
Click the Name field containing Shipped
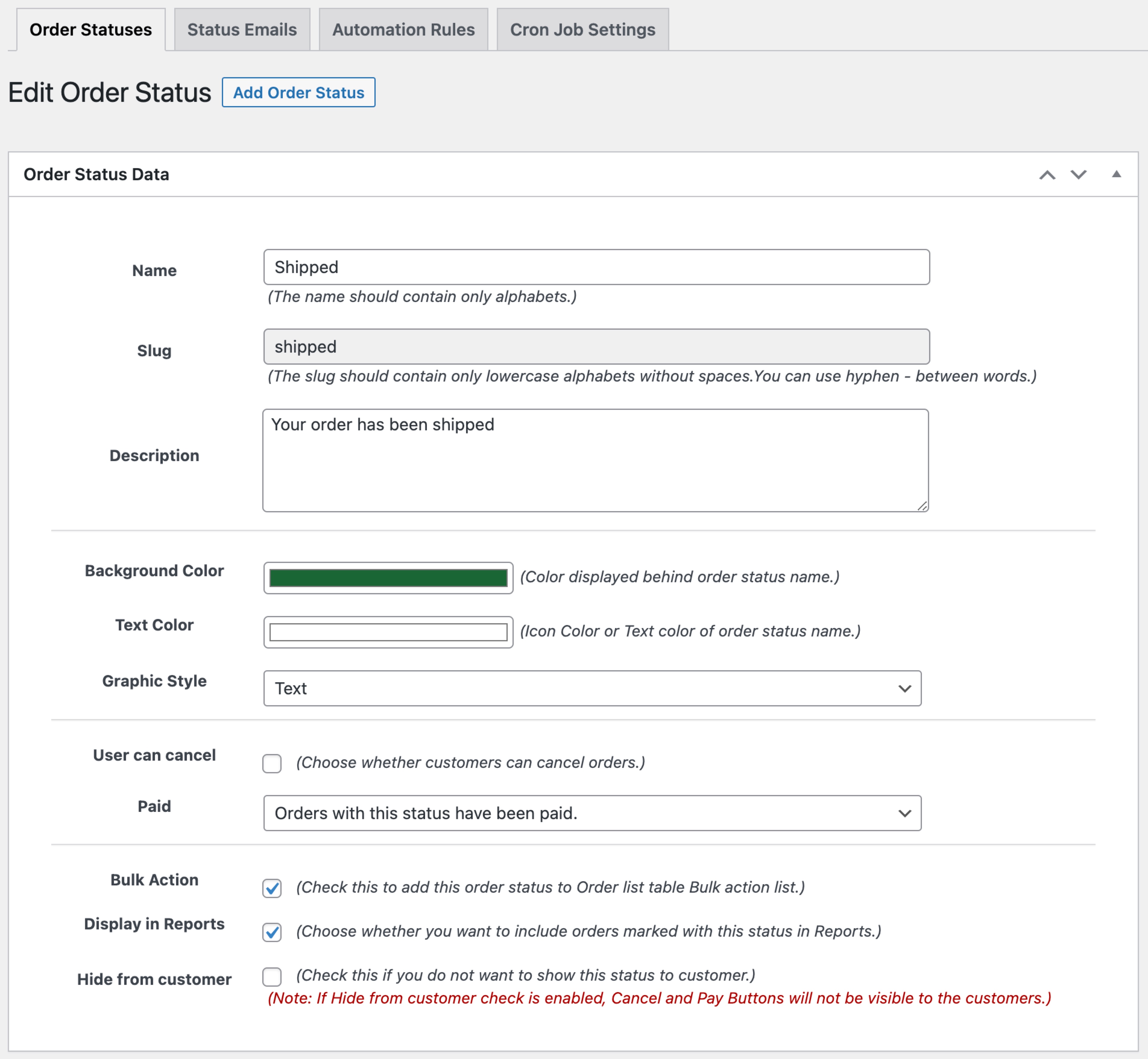(x=596, y=267)
